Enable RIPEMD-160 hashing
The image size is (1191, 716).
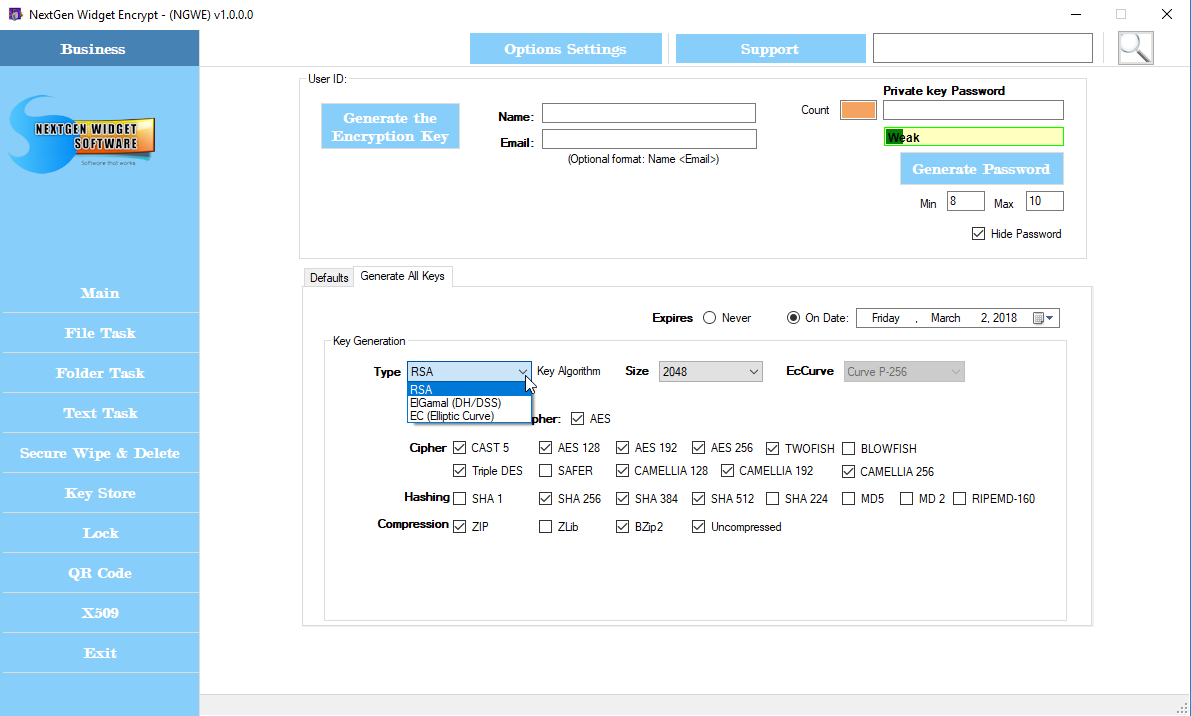pyautogui.click(x=959, y=499)
